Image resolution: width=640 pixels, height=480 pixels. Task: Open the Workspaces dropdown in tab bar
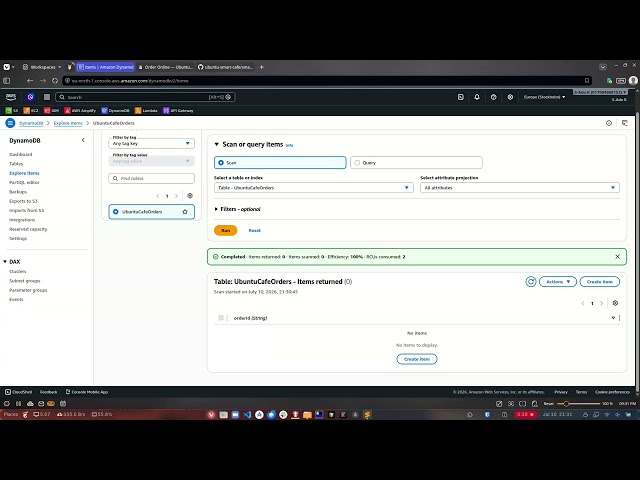point(42,67)
